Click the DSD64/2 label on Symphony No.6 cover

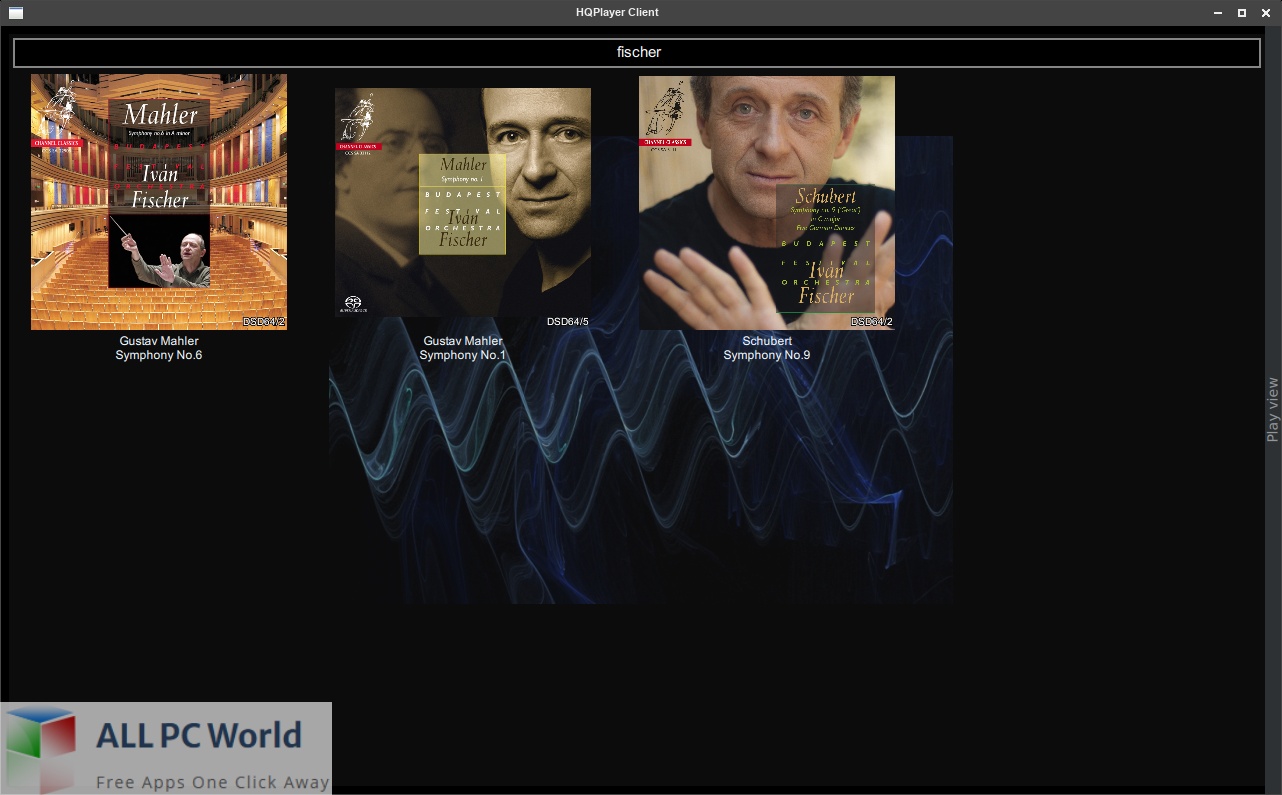click(264, 322)
